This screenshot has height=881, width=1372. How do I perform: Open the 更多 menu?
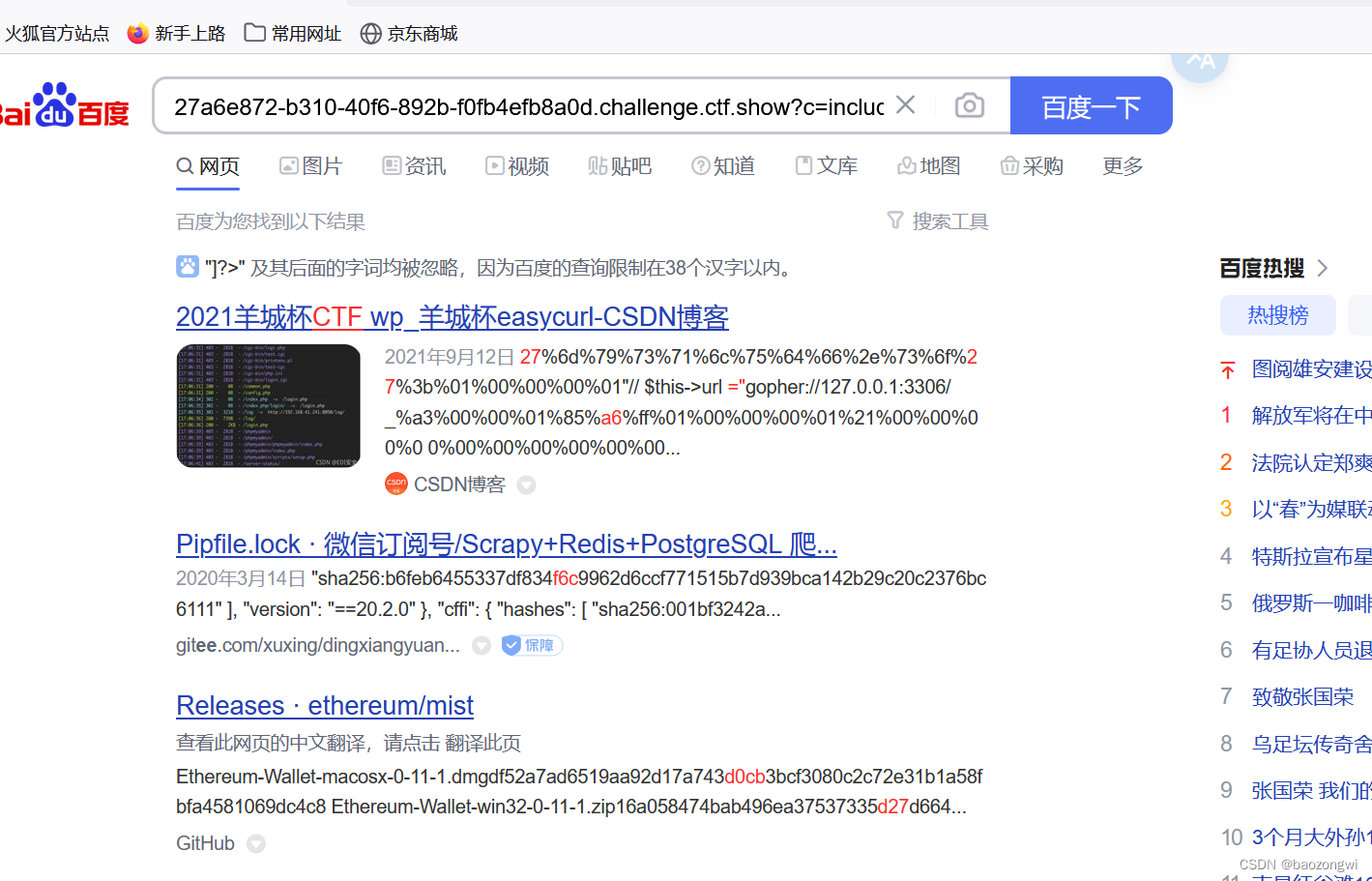click(1122, 165)
